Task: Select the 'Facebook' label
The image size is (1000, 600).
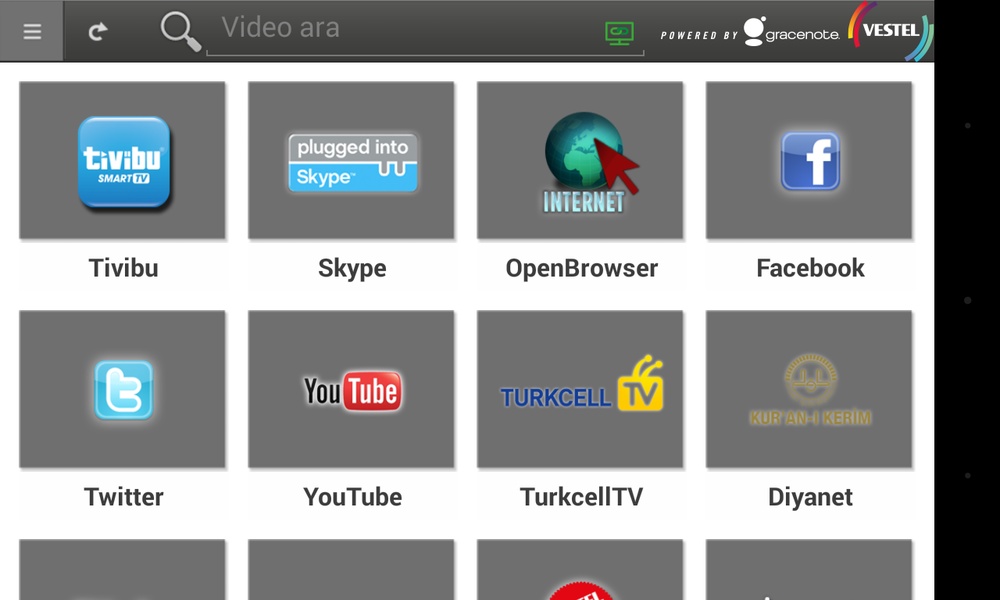Action: [x=811, y=268]
